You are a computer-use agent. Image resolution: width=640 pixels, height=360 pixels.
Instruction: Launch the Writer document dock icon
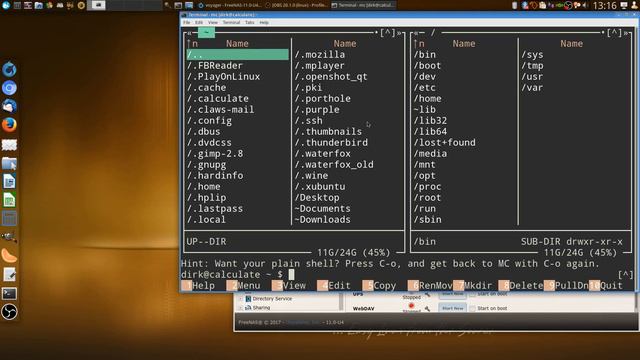(9, 181)
